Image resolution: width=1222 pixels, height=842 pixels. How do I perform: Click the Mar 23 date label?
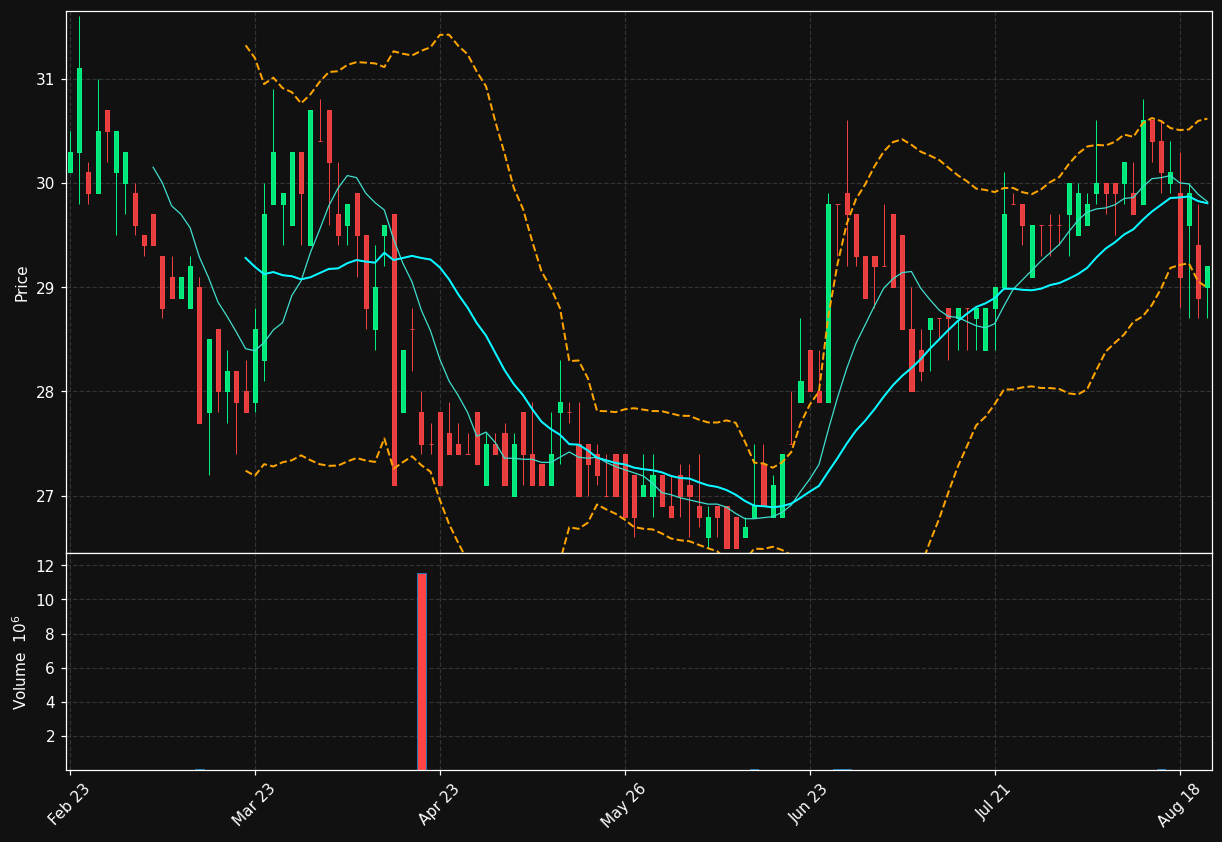(254, 804)
